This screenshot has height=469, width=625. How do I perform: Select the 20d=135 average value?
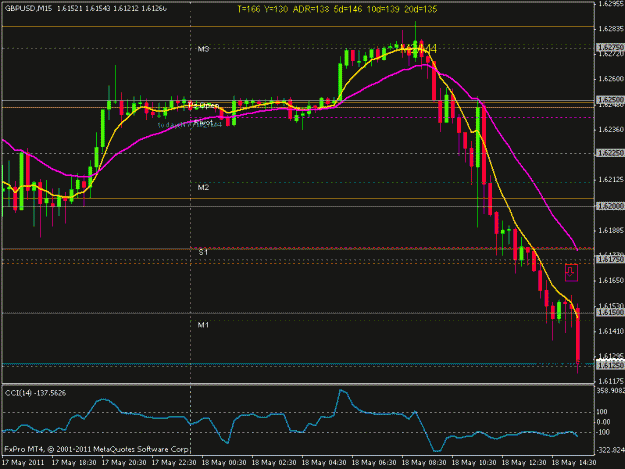point(421,9)
